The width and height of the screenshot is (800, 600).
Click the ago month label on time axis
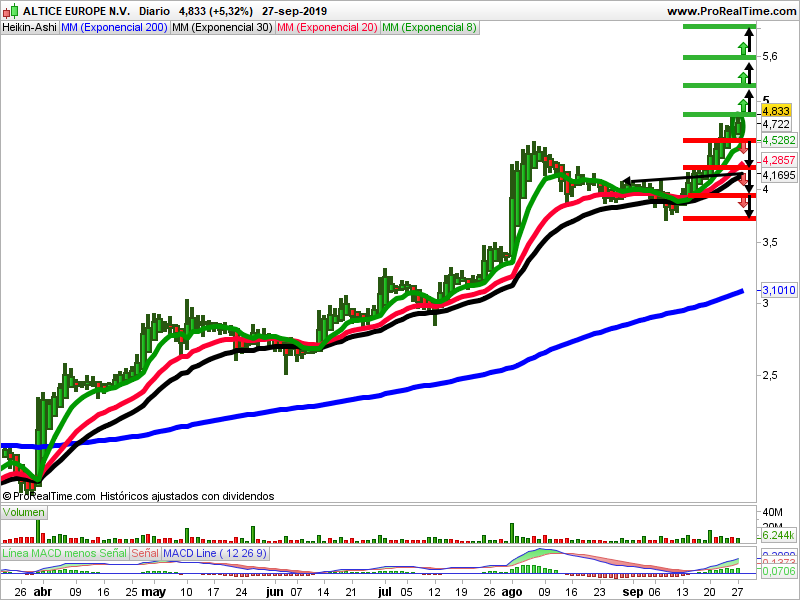click(x=512, y=592)
